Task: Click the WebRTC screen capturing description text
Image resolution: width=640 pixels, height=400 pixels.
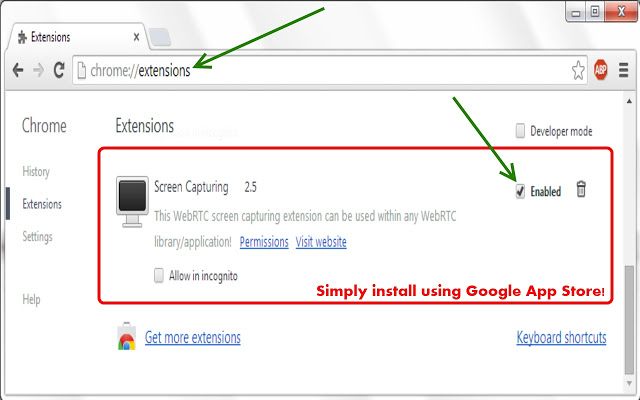Action: point(305,229)
